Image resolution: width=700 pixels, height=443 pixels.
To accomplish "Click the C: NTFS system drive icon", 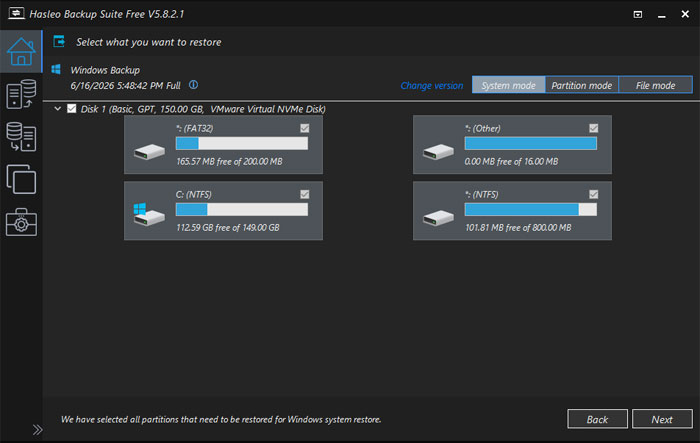I will [149, 215].
